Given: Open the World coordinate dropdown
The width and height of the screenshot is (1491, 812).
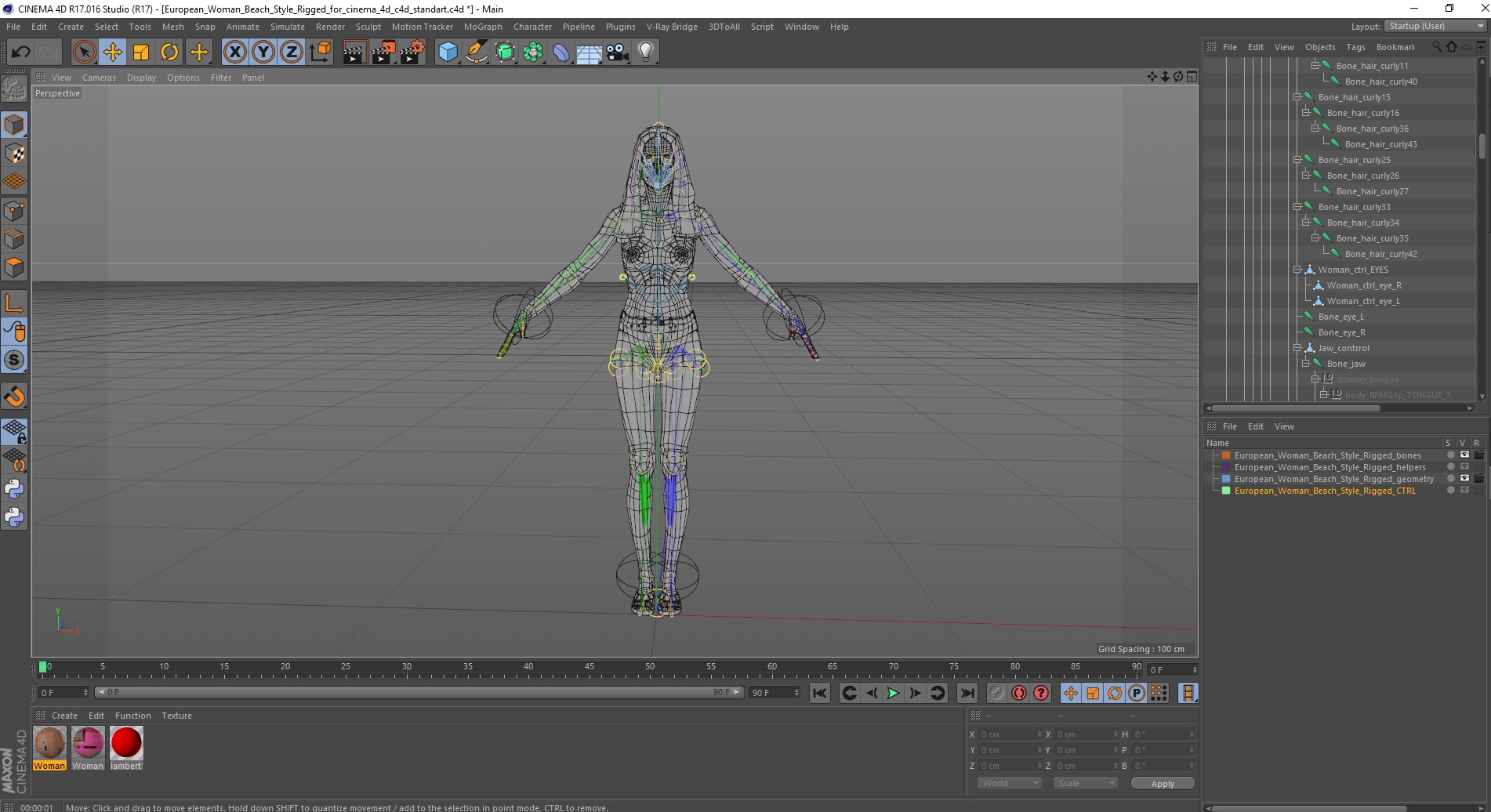Looking at the screenshot, I should click(1010, 783).
